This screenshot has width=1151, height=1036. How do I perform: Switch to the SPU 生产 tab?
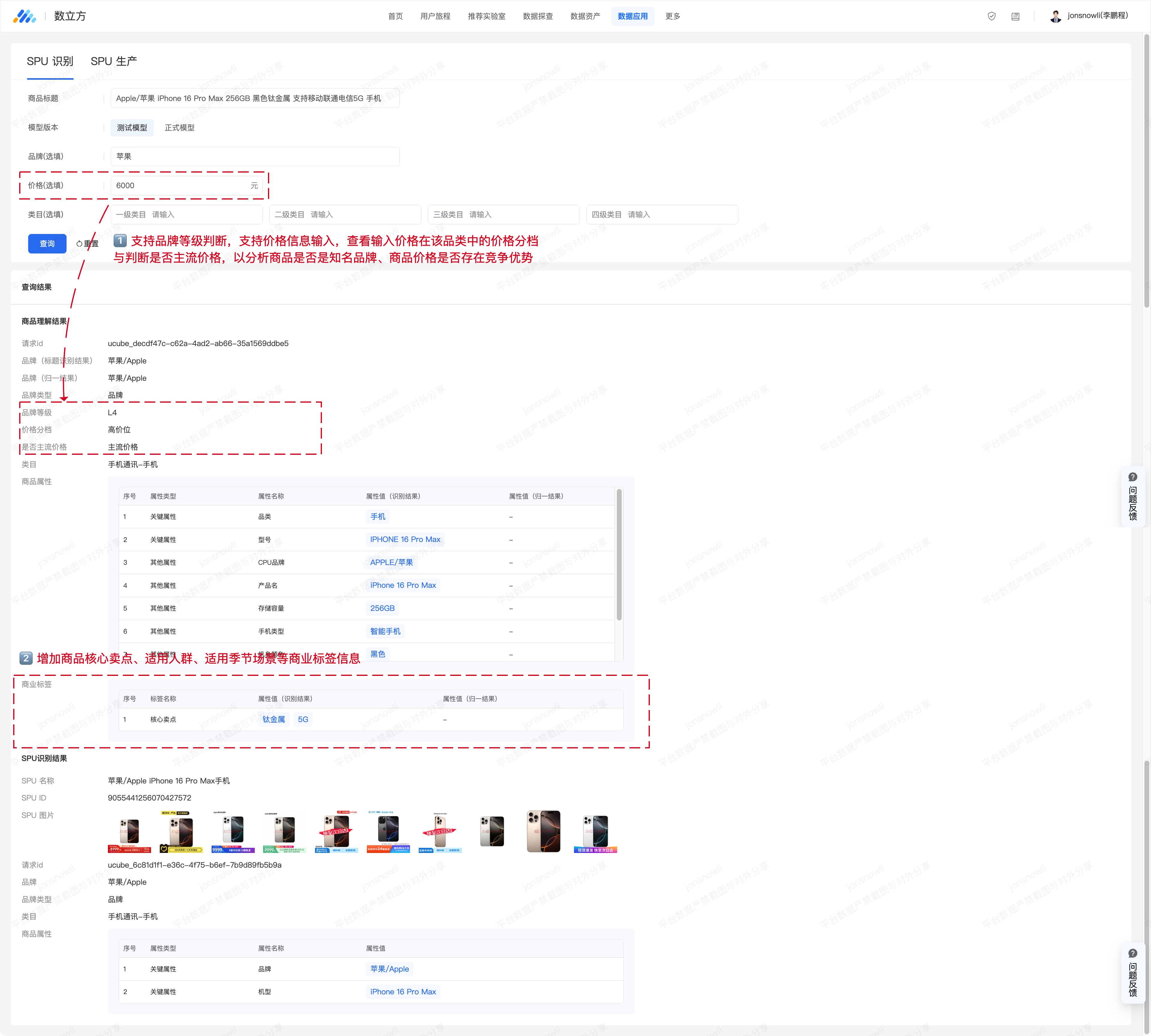pos(113,61)
